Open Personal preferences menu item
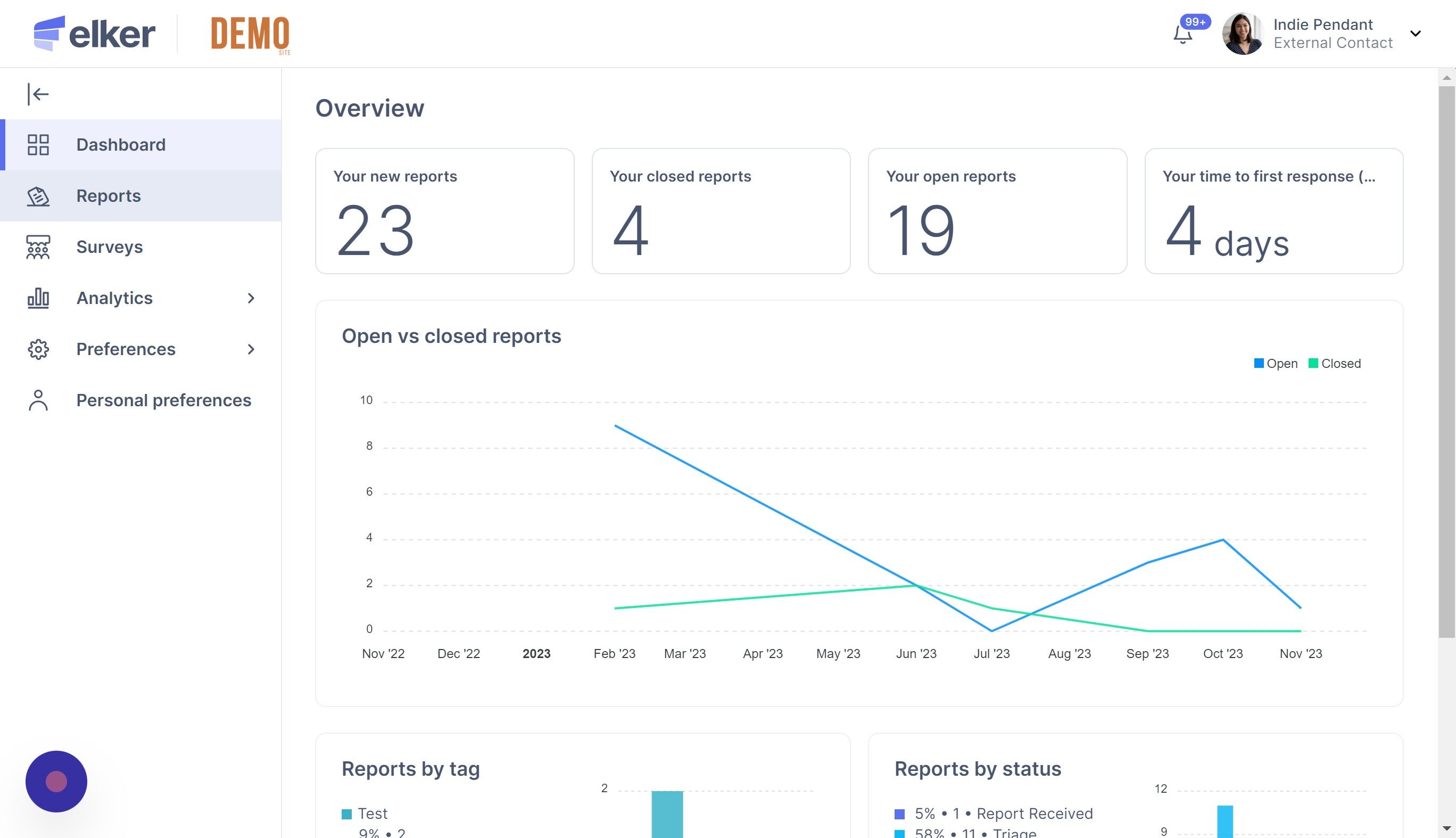 tap(163, 400)
